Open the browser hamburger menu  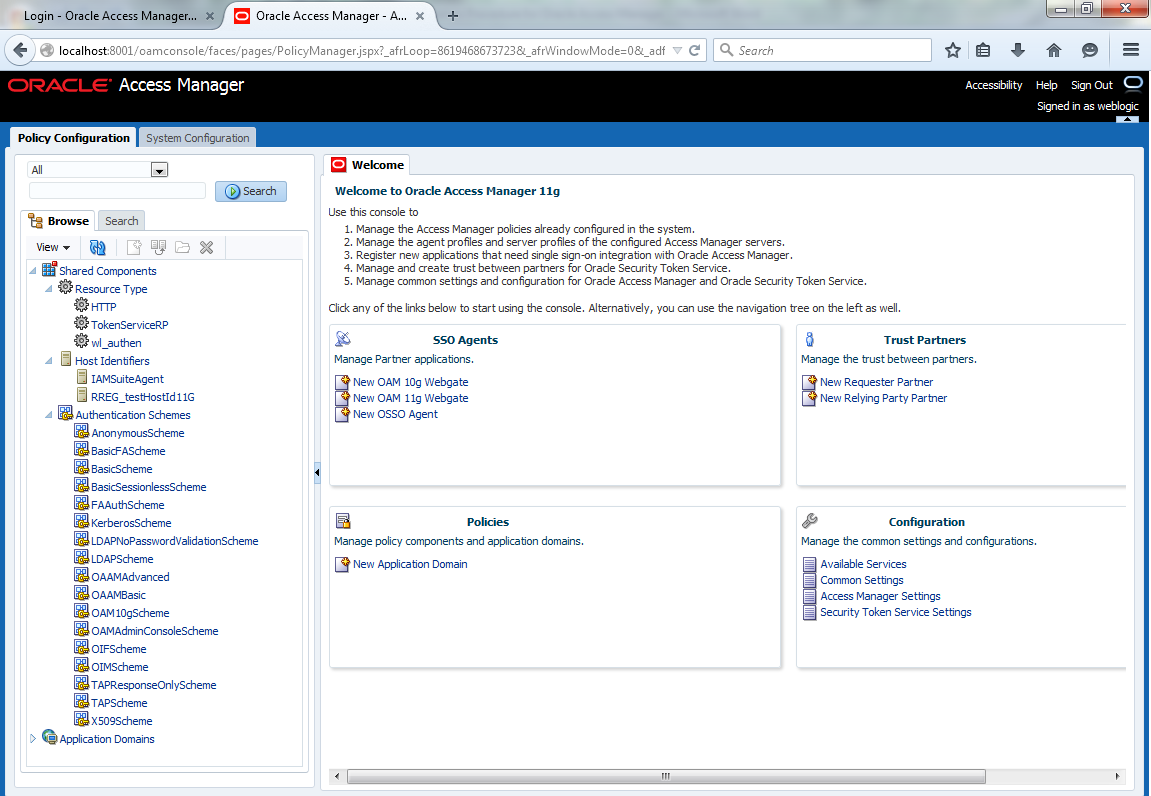[x=1130, y=50]
